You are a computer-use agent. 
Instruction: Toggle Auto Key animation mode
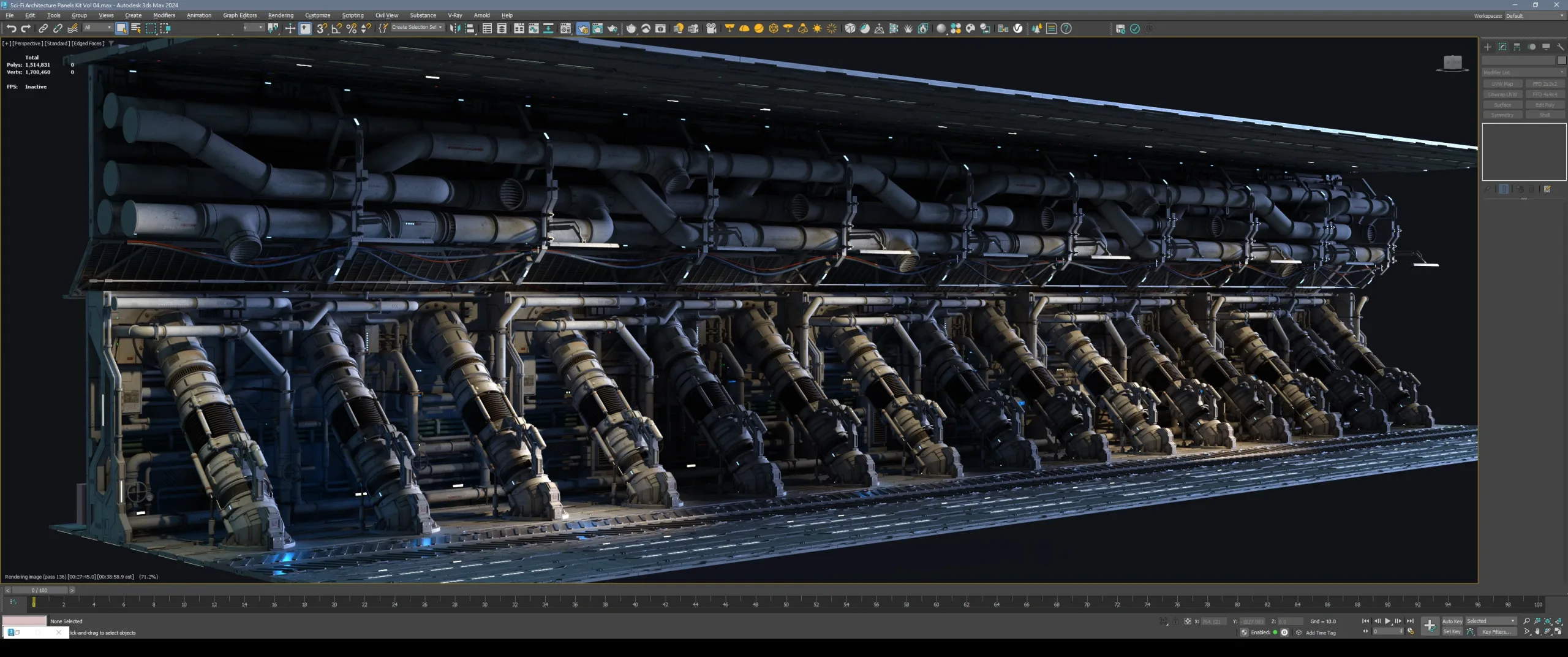pyautogui.click(x=1452, y=621)
